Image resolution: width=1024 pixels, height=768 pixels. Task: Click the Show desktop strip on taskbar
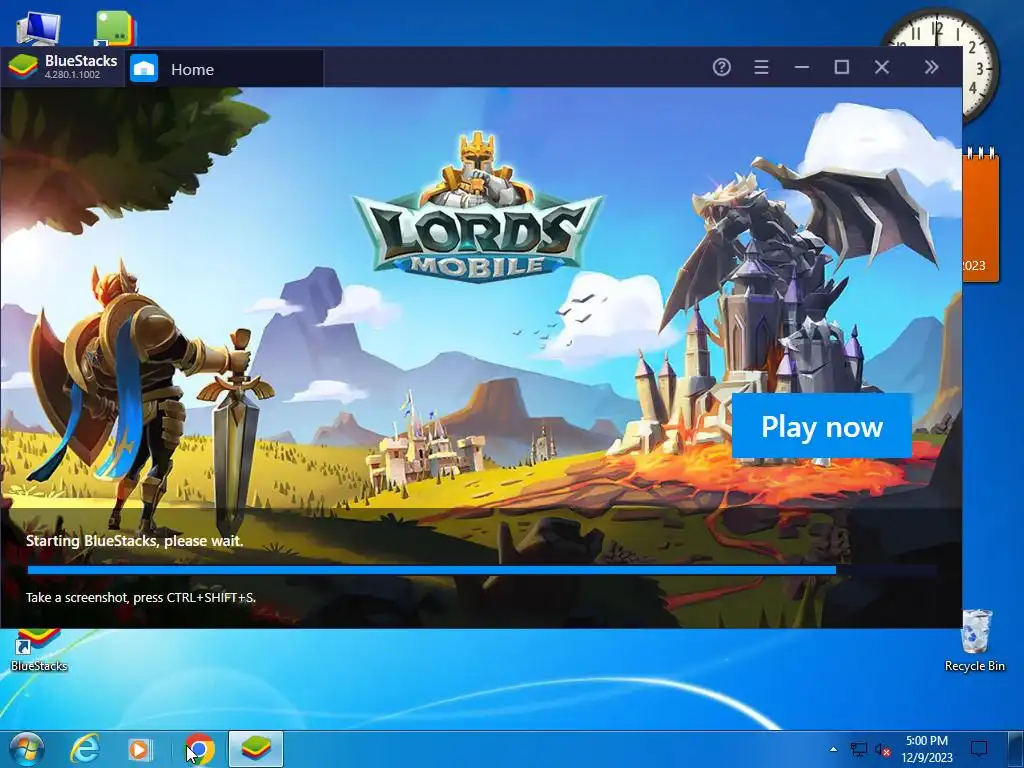1016,749
